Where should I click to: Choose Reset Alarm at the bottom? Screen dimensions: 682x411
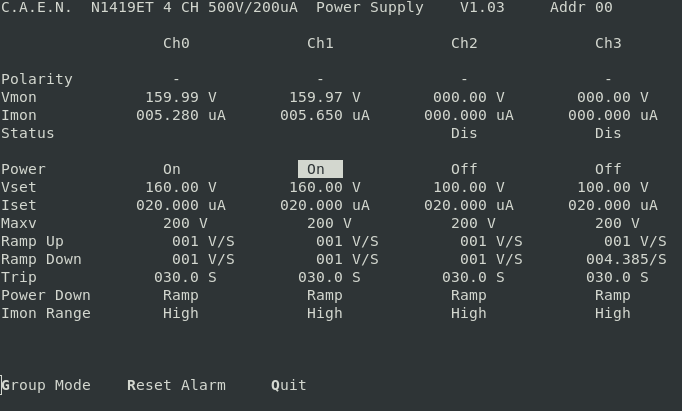[176, 385]
